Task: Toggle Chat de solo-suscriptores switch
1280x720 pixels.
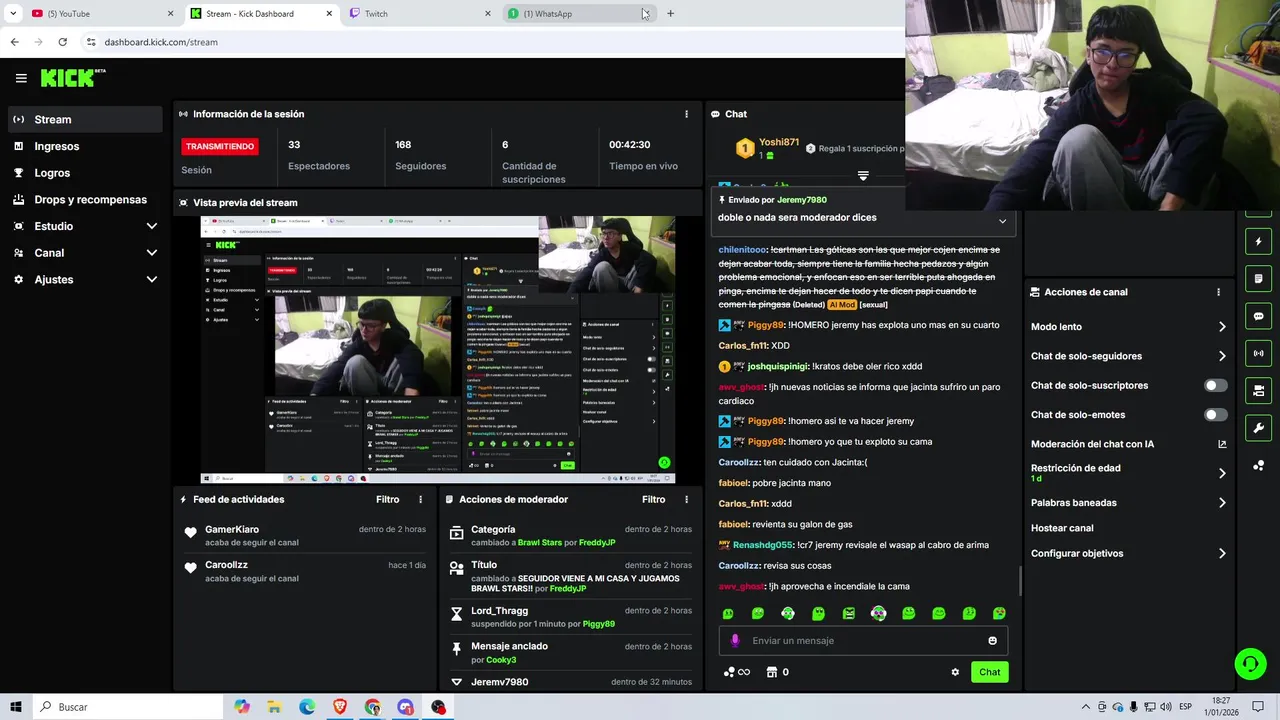Action: click(1216, 385)
